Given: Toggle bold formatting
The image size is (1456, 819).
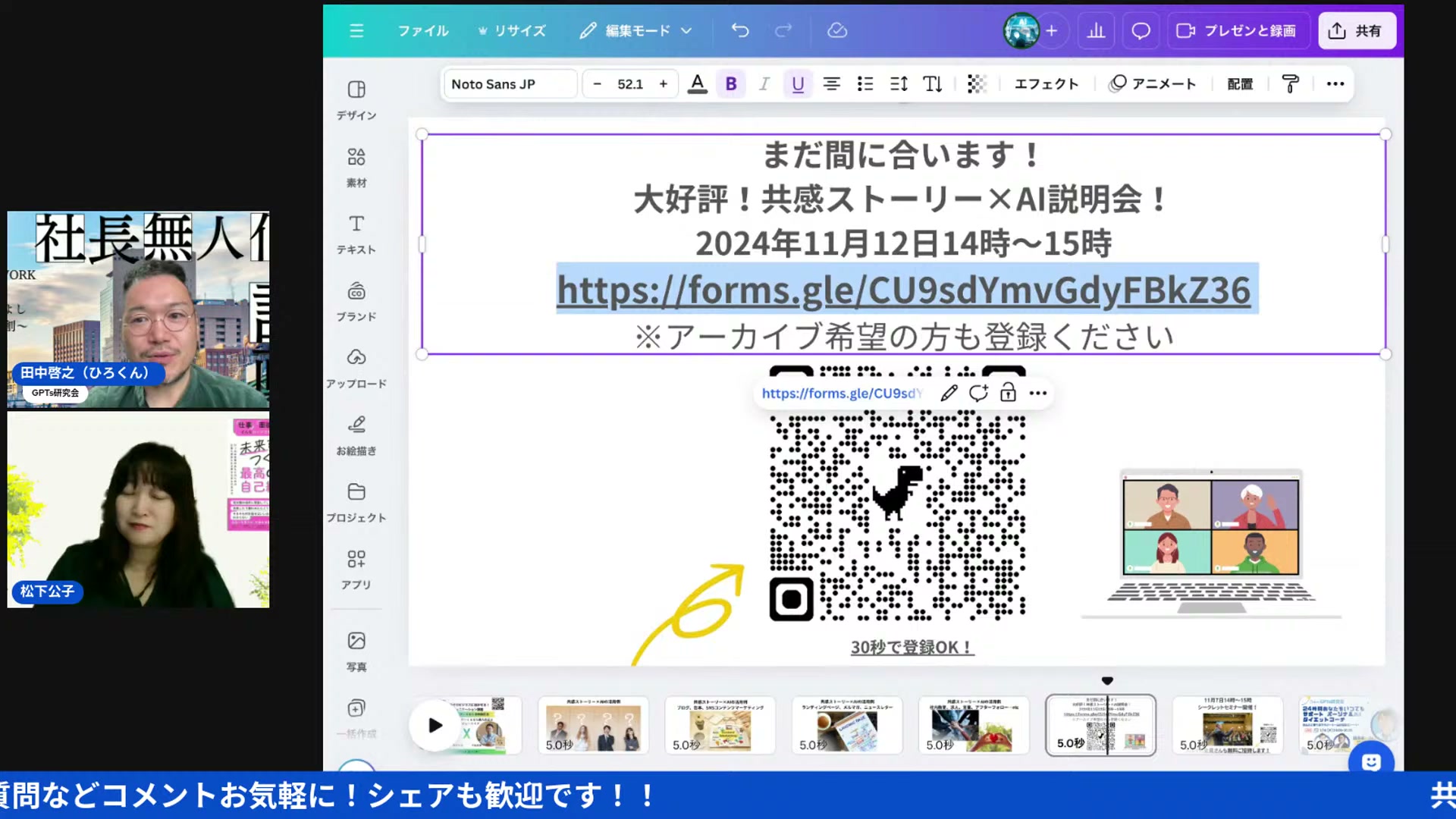Looking at the screenshot, I should click(x=731, y=84).
